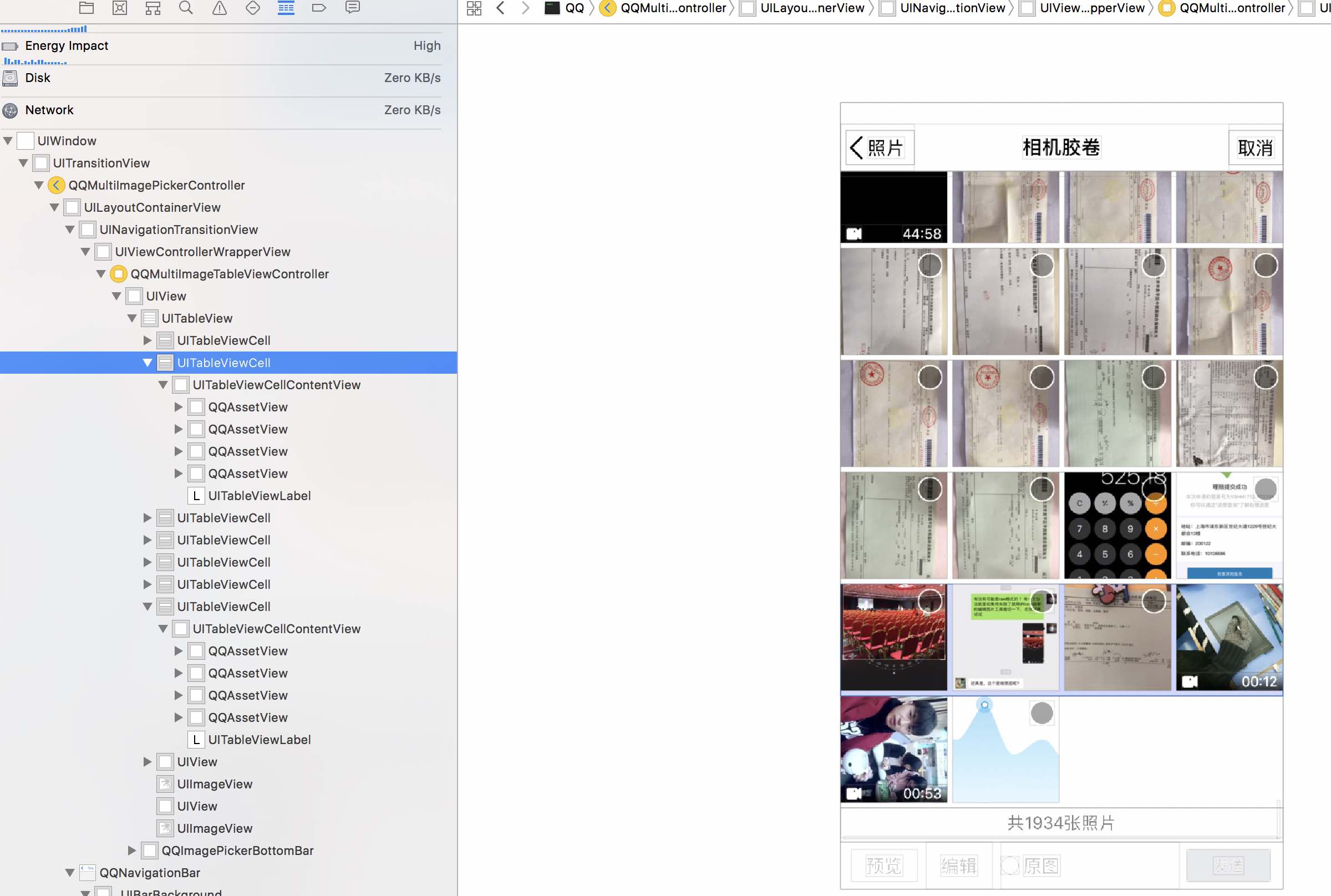Open the Symbol navigator hierarchy icon
Image resolution: width=1331 pixels, height=896 pixels.
pyautogui.click(x=153, y=8)
